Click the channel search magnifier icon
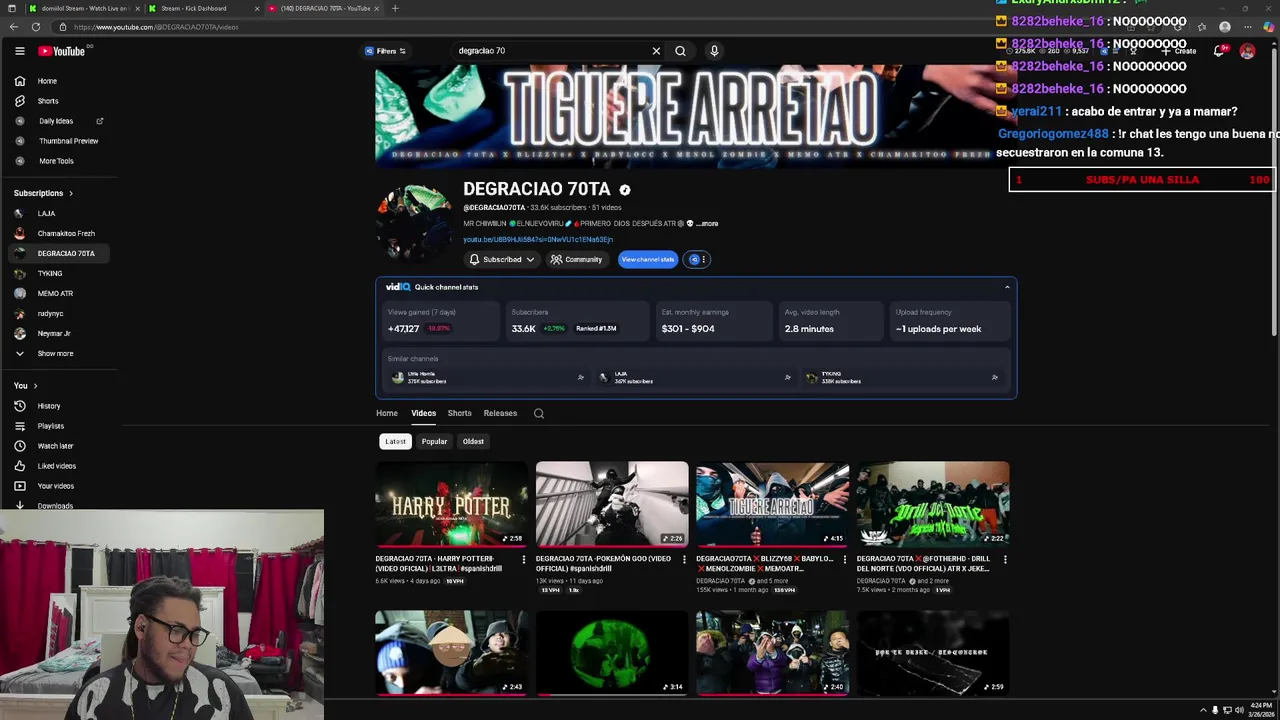This screenshot has height=720, width=1280. click(x=539, y=413)
